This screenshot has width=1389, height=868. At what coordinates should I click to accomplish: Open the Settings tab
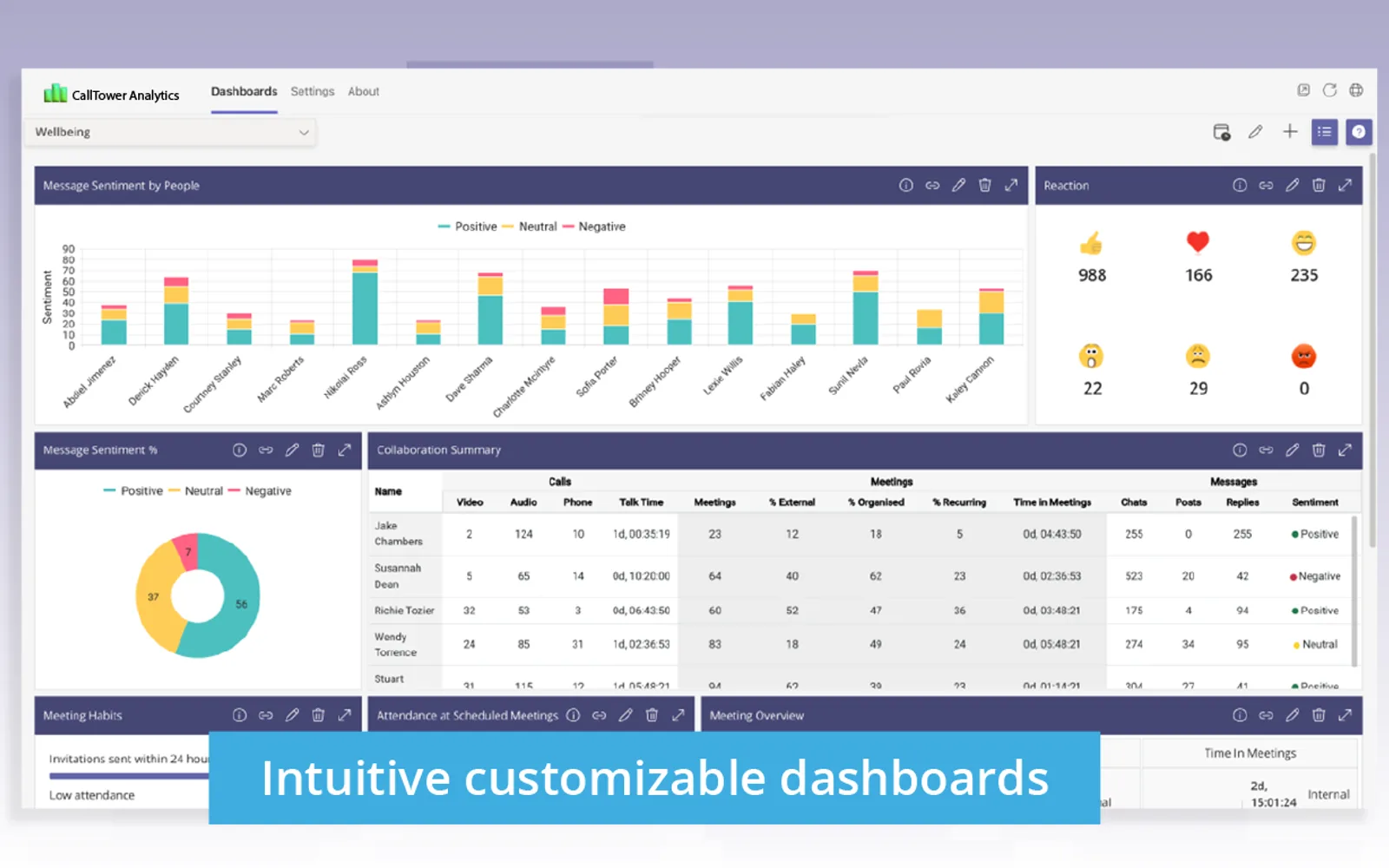tap(313, 91)
